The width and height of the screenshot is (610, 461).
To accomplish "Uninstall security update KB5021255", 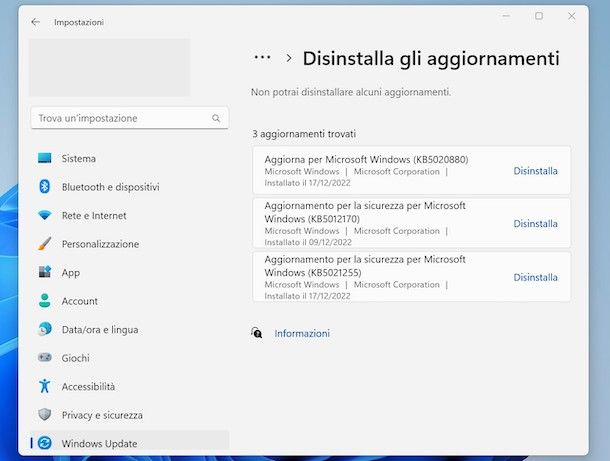I will (x=535, y=277).
